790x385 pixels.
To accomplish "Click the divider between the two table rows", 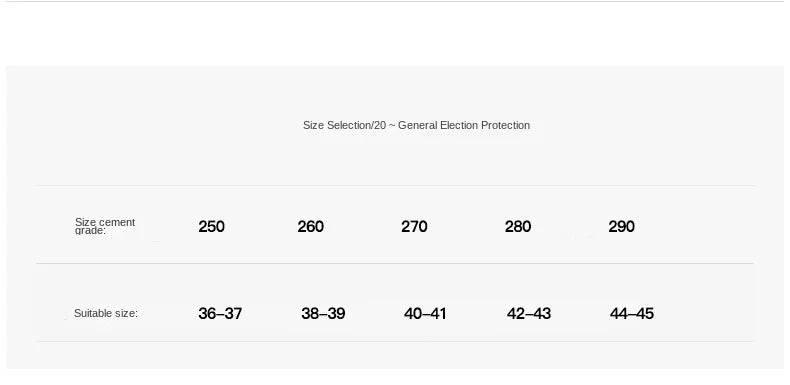I will (x=395, y=263).
